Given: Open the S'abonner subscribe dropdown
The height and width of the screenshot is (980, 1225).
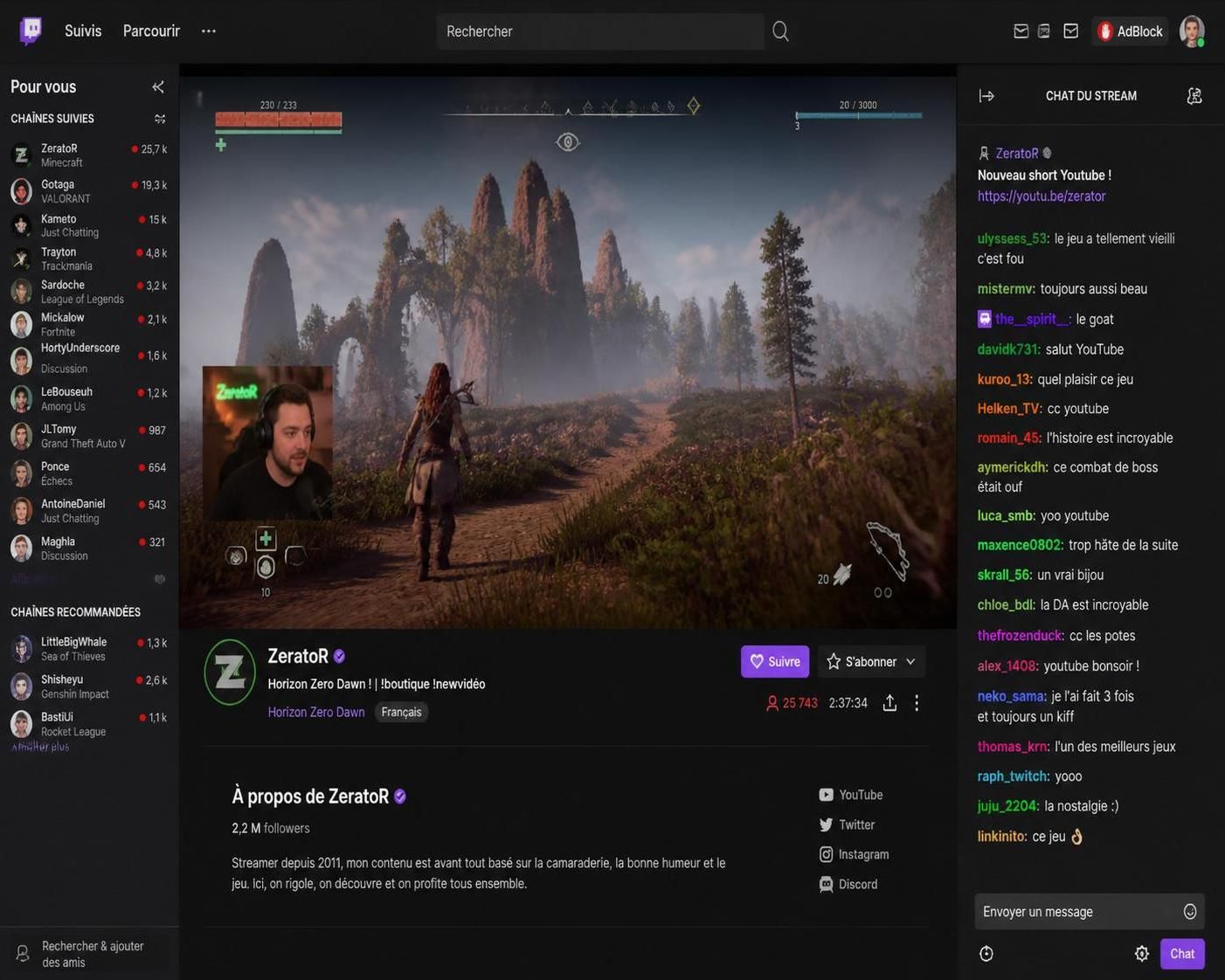Looking at the screenshot, I should pyautogui.click(x=871, y=662).
